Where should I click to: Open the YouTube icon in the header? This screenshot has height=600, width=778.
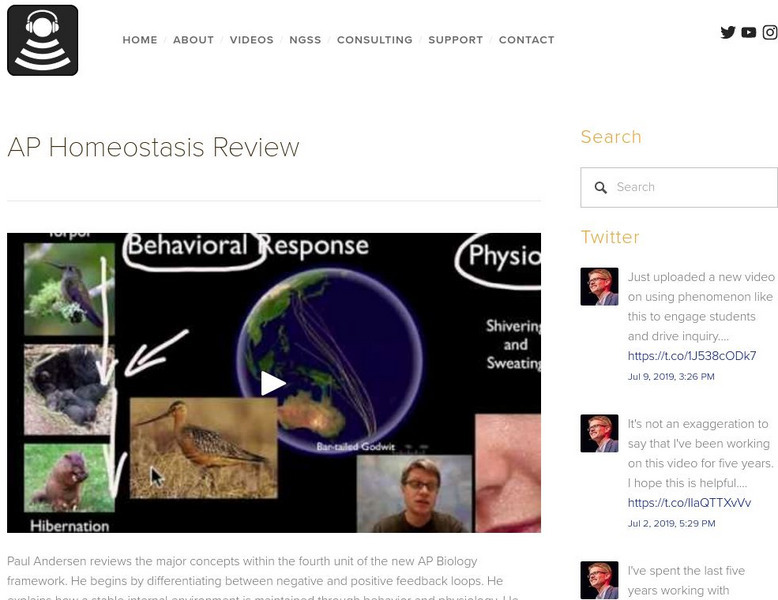[749, 33]
